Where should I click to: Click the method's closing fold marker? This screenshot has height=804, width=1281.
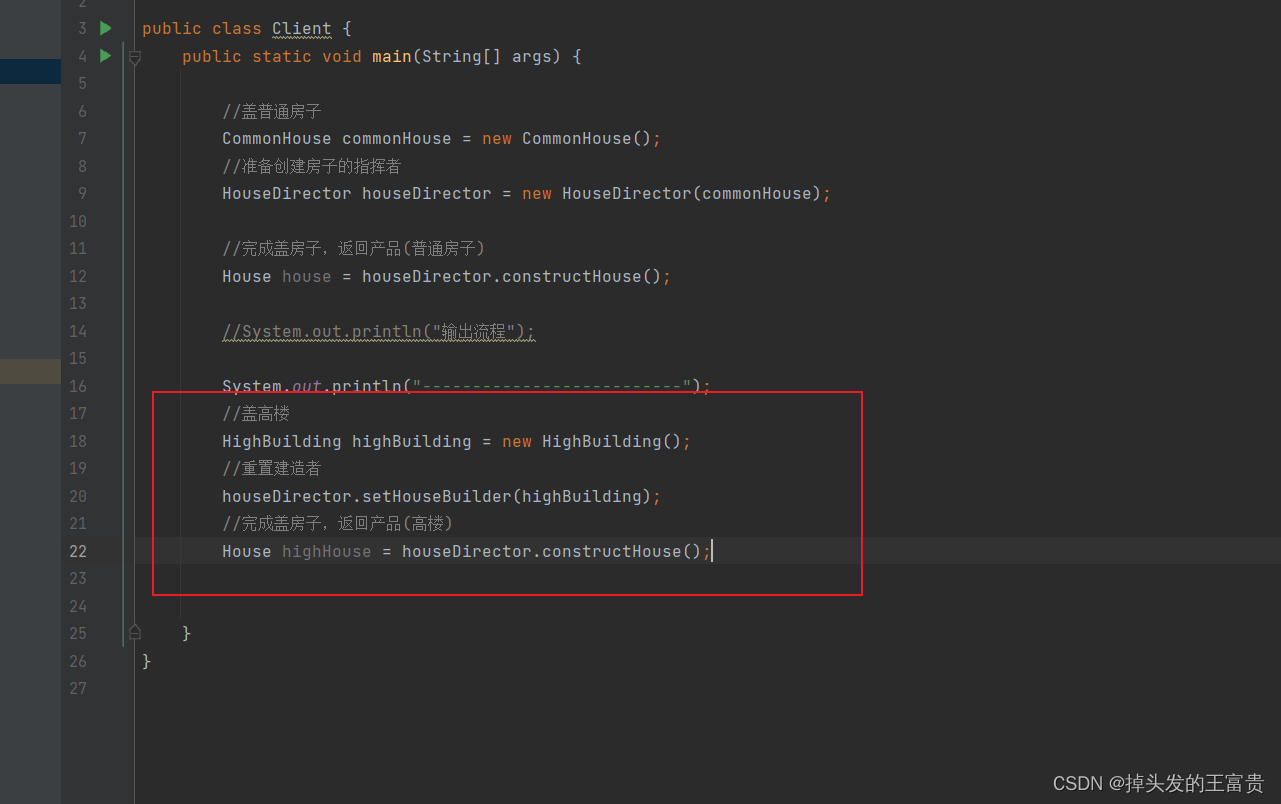point(135,632)
